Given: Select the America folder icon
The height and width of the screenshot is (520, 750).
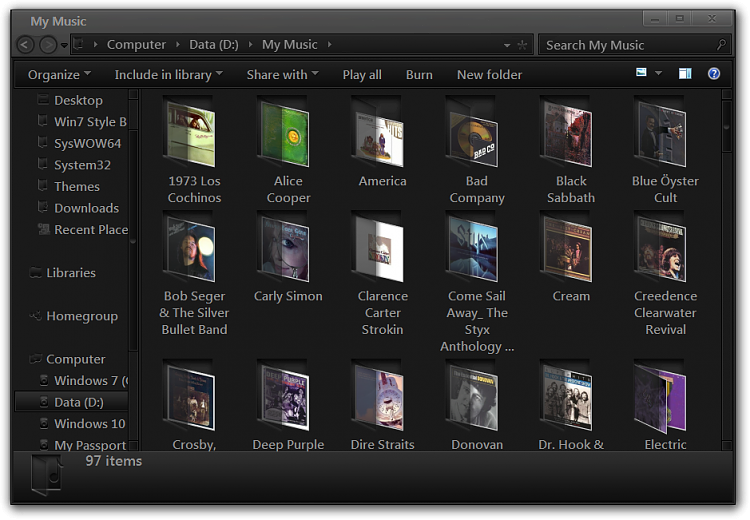Looking at the screenshot, I should point(378,131).
